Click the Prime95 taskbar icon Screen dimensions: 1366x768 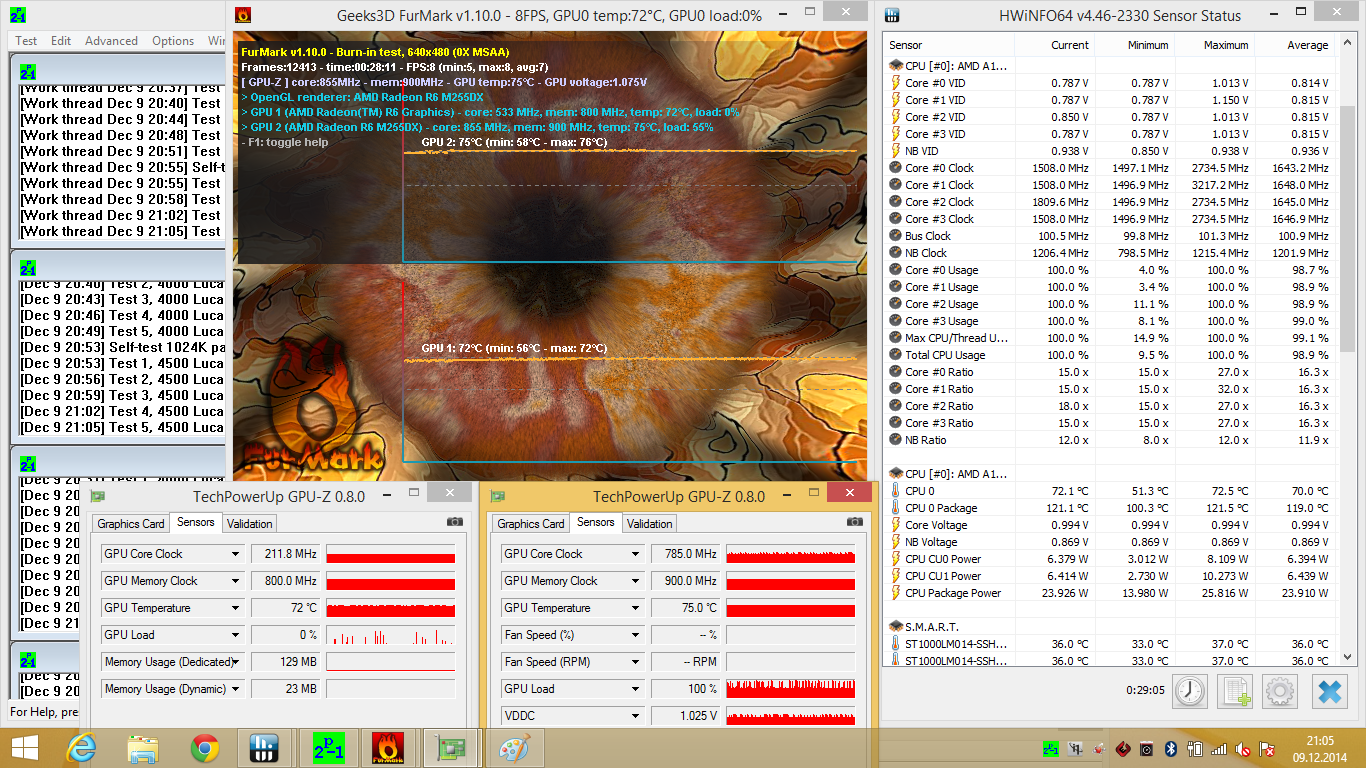pos(328,748)
